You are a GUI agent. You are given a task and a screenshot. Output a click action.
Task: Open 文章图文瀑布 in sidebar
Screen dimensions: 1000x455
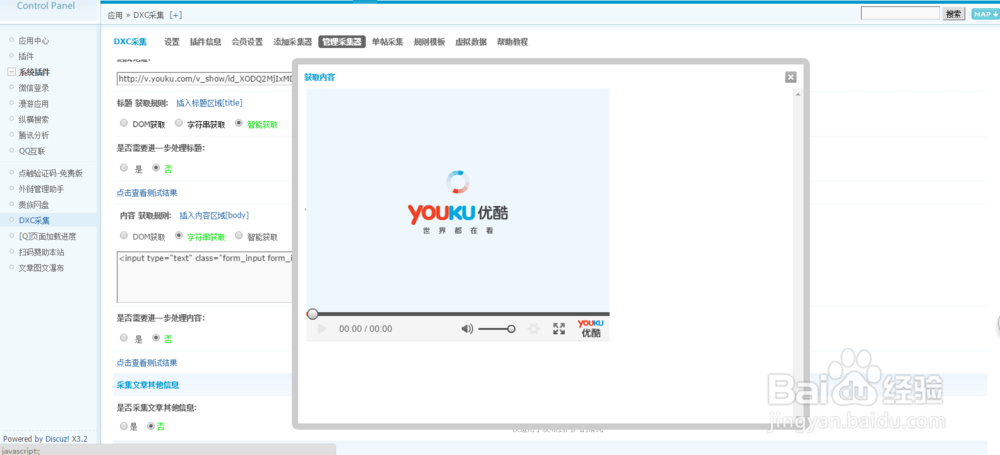[41, 268]
